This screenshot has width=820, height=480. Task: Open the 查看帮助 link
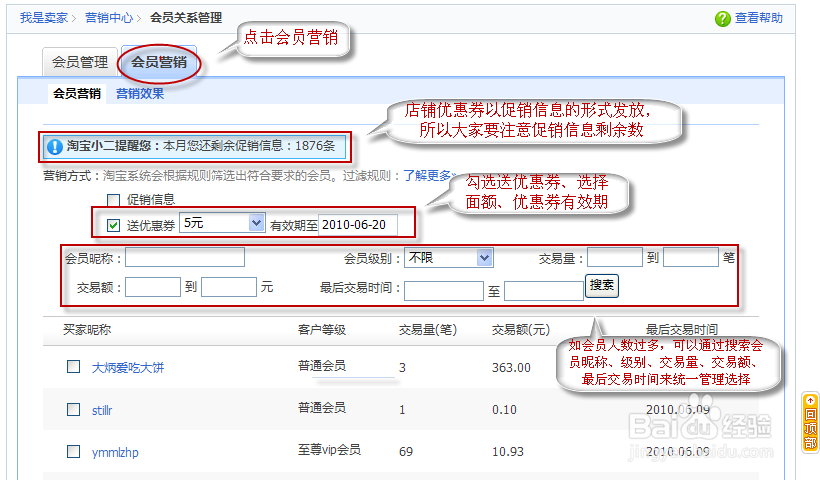[x=758, y=18]
